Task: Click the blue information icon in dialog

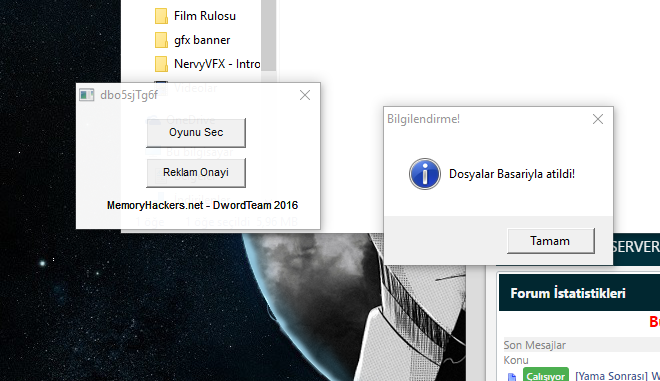Action: pos(425,174)
